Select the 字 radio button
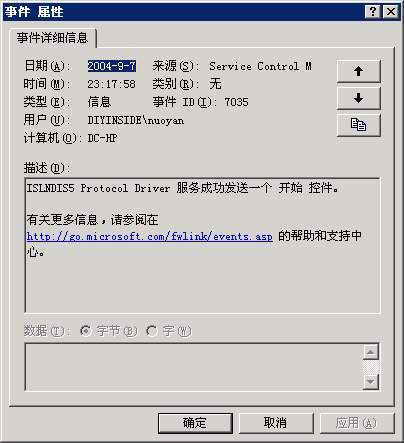Viewport: 404px width, 443px height. coord(151,331)
